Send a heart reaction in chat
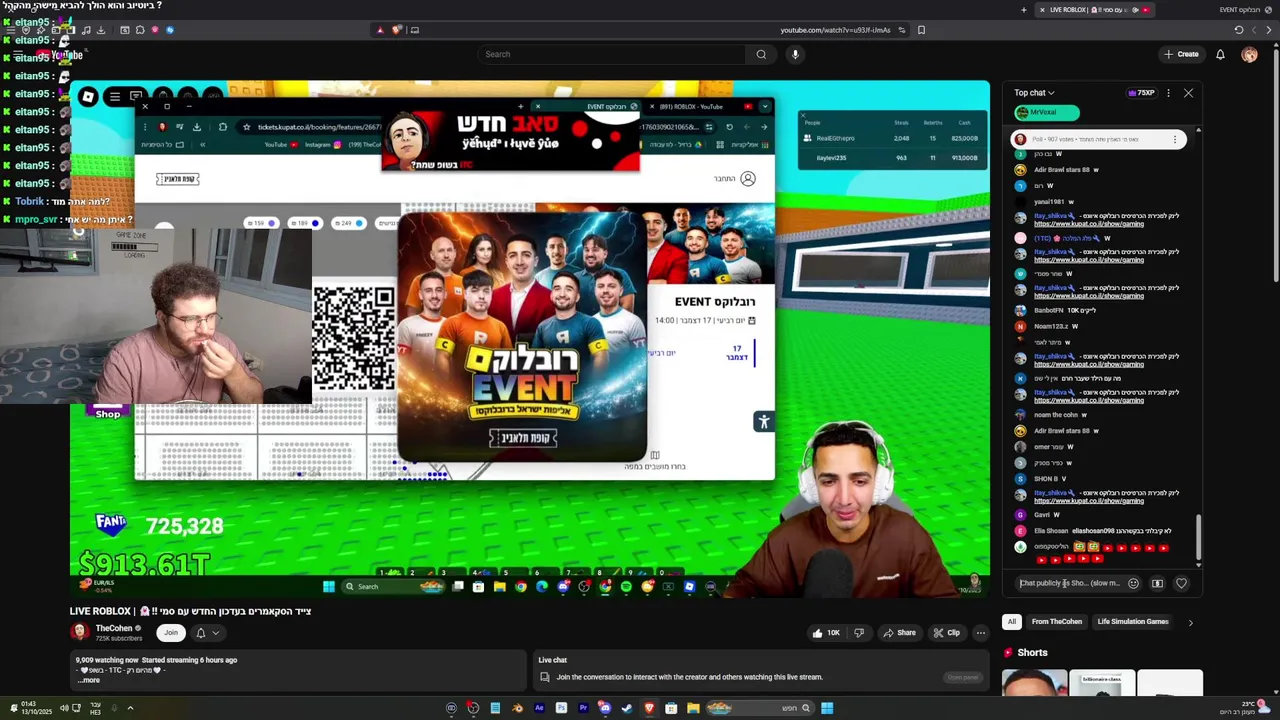This screenshot has height=720, width=1280. [x=1181, y=583]
